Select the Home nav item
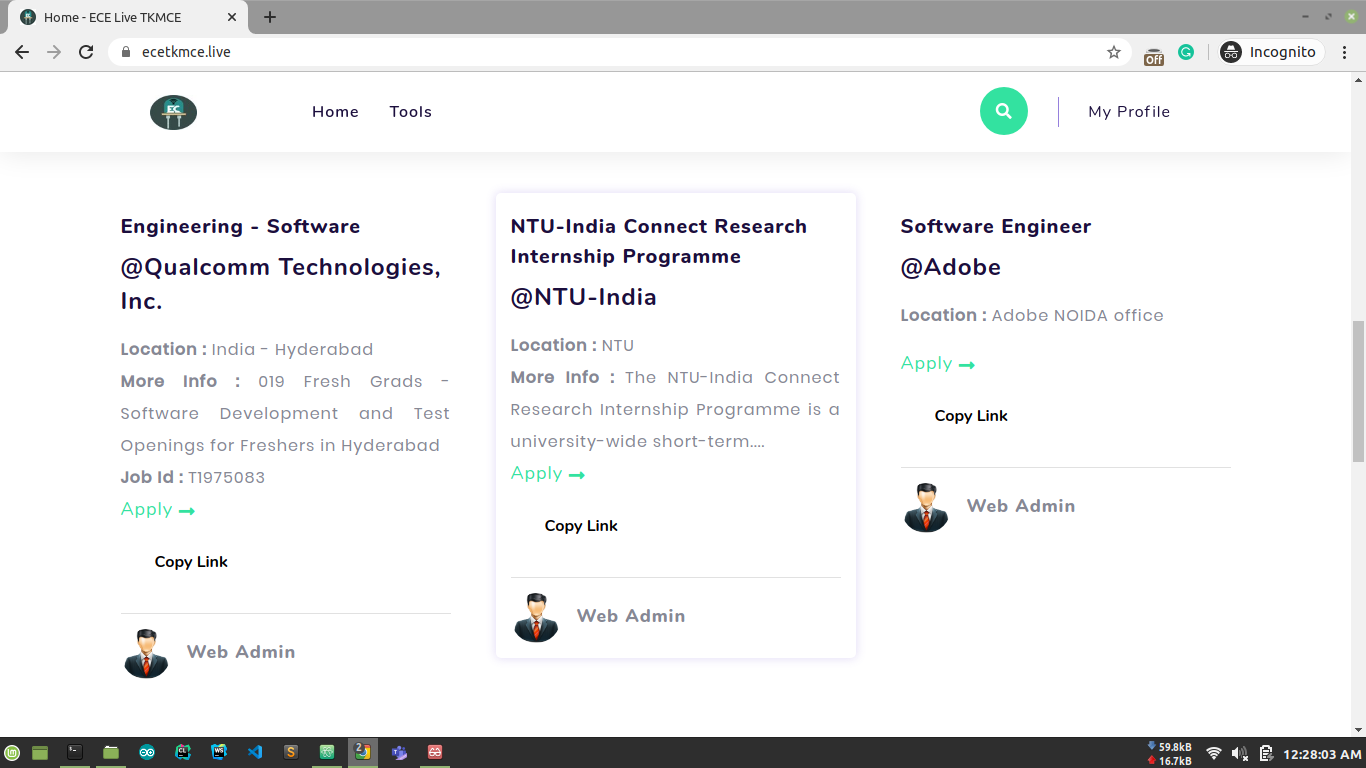 coord(335,112)
